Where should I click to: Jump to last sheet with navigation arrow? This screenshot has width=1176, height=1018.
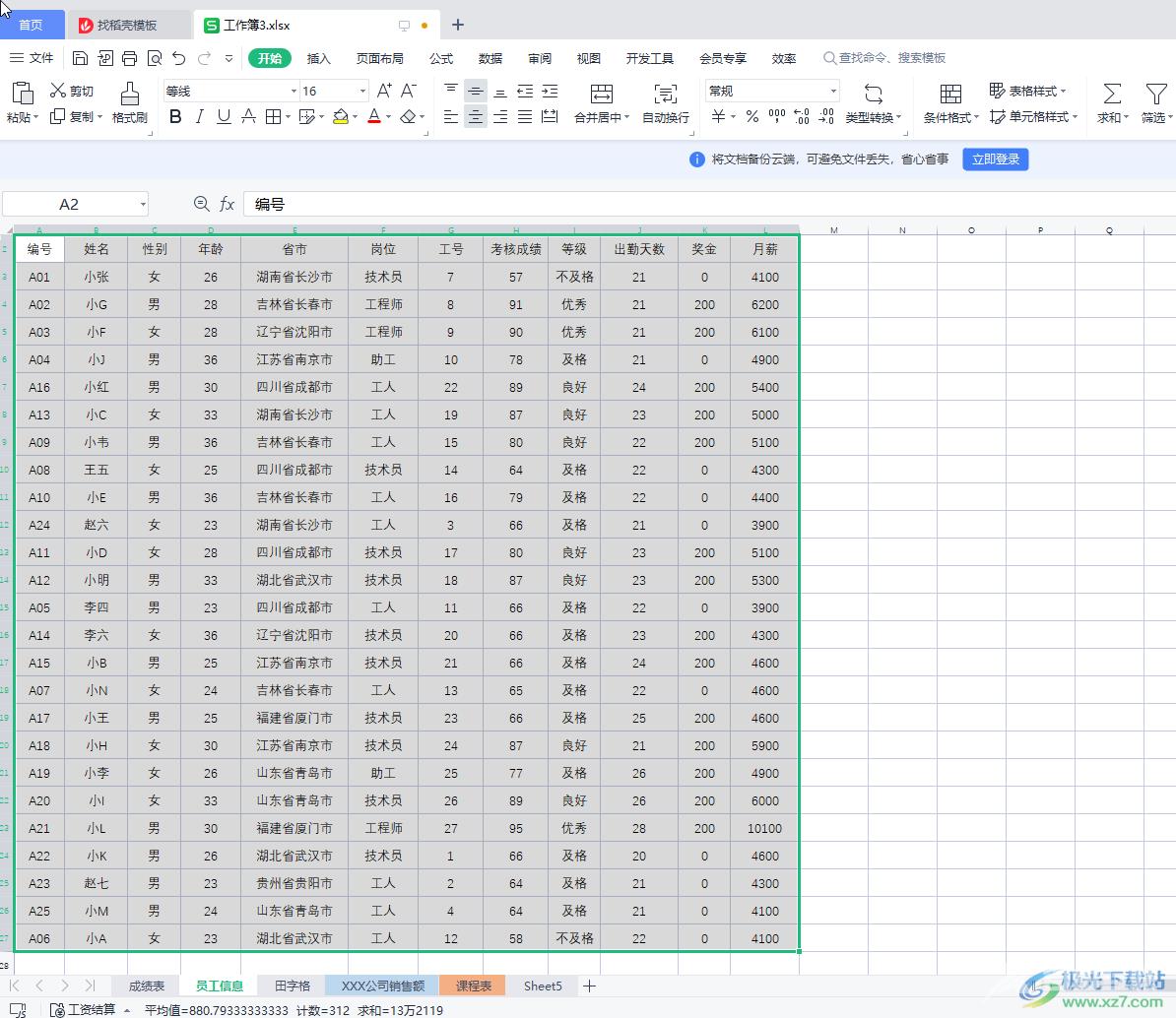tap(90, 986)
